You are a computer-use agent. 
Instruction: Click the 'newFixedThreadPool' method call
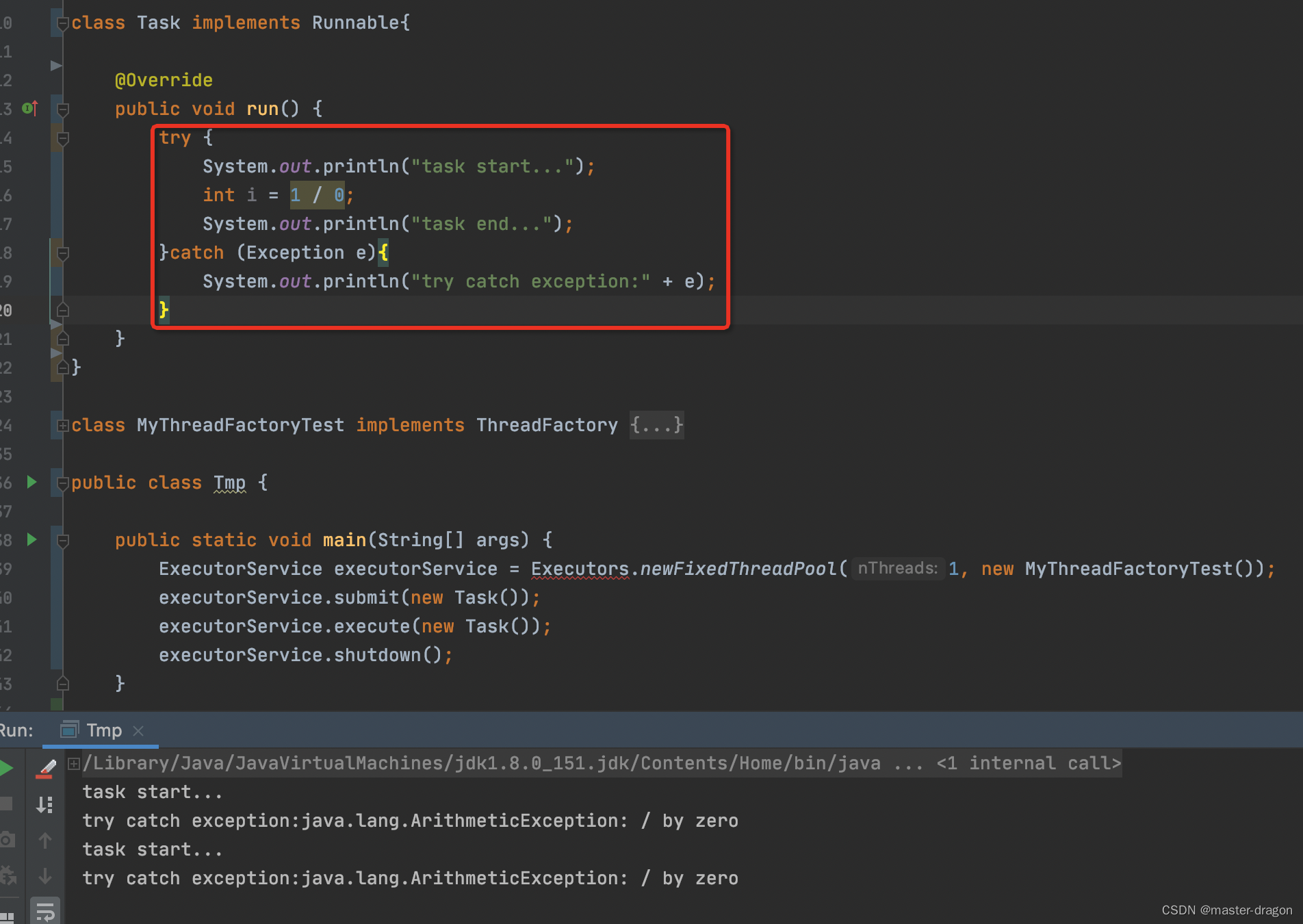click(x=738, y=569)
